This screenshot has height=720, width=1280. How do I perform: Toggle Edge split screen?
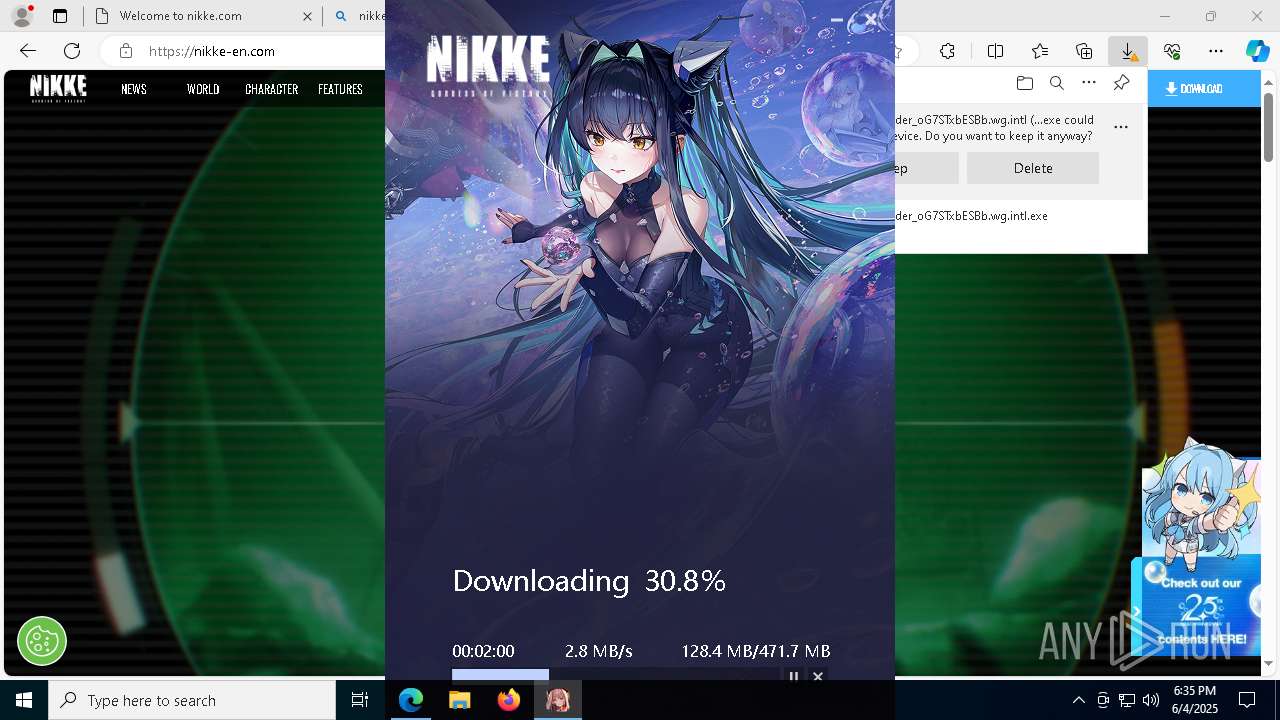click(x=995, y=51)
